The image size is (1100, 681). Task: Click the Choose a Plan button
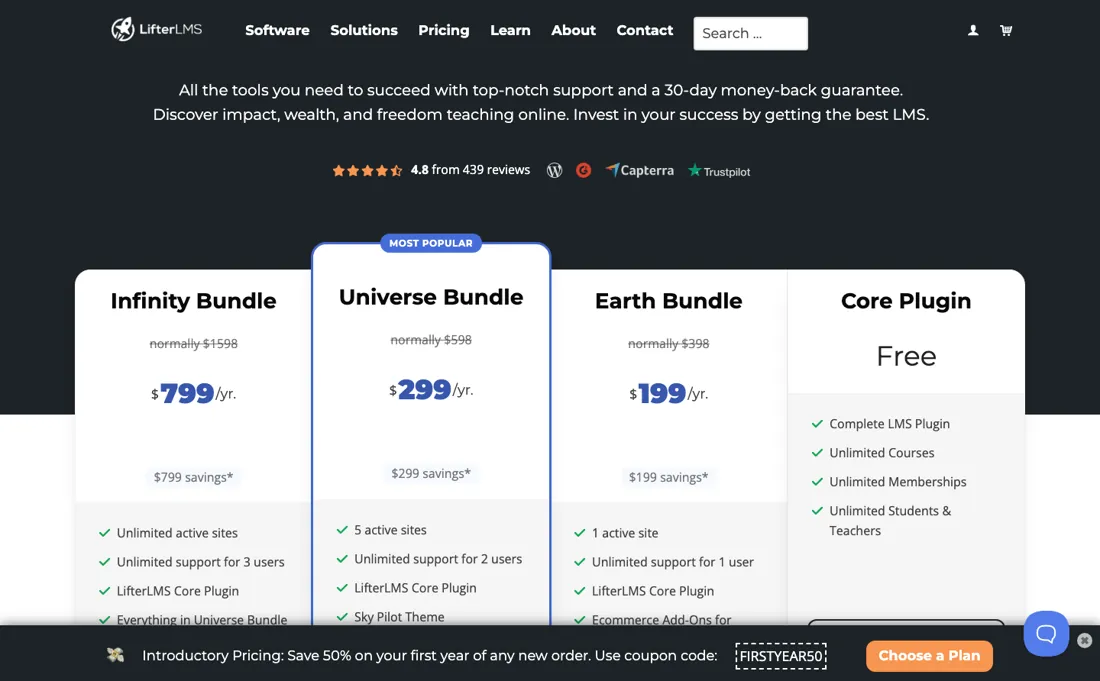click(929, 656)
